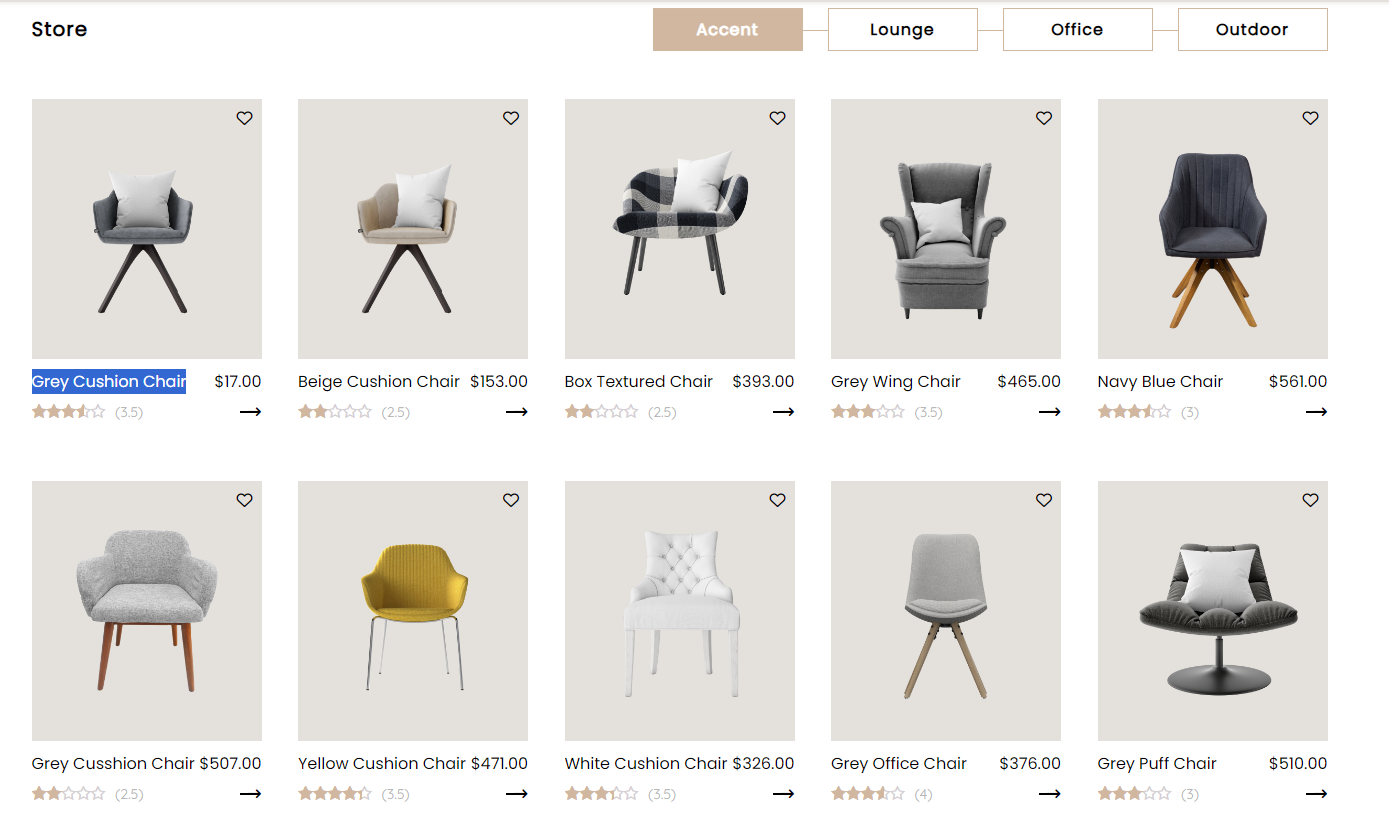Open the Box Textured Chair title link
Image resolution: width=1389 pixels, height=816 pixels.
click(x=638, y=382)
